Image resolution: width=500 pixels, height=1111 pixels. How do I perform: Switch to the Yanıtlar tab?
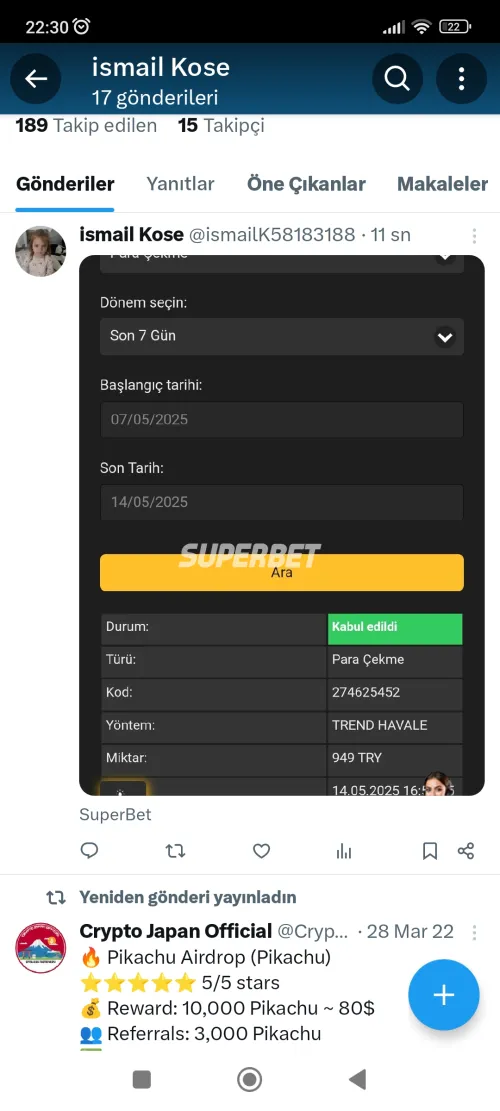(x=181, y=184)
